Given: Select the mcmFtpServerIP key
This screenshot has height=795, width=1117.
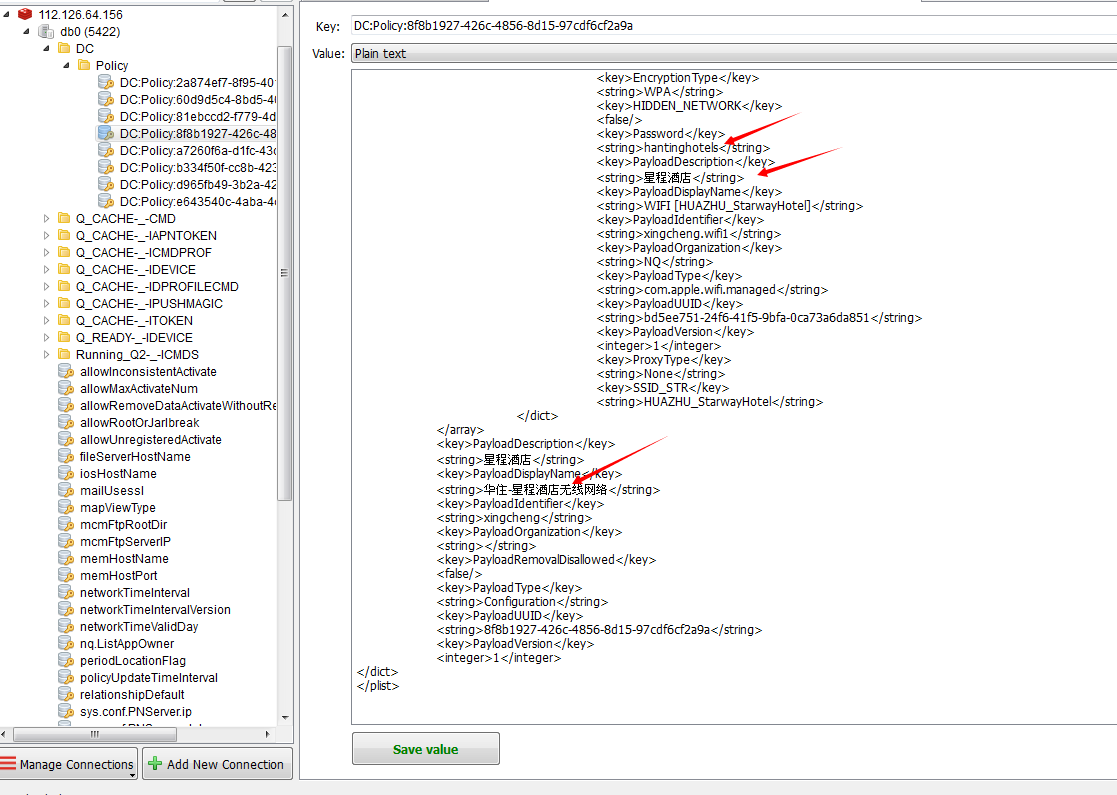Looking at the screenshot, I should [x=125, y=541].
